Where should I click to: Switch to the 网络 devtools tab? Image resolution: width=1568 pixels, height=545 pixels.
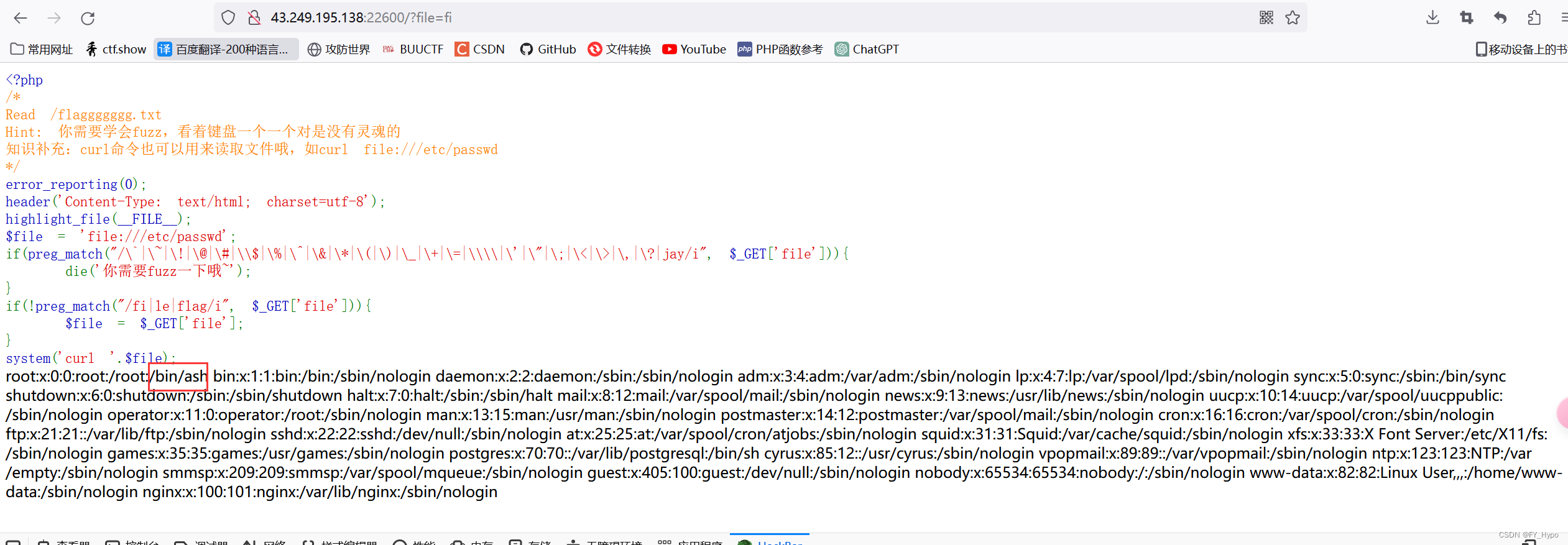264,542
